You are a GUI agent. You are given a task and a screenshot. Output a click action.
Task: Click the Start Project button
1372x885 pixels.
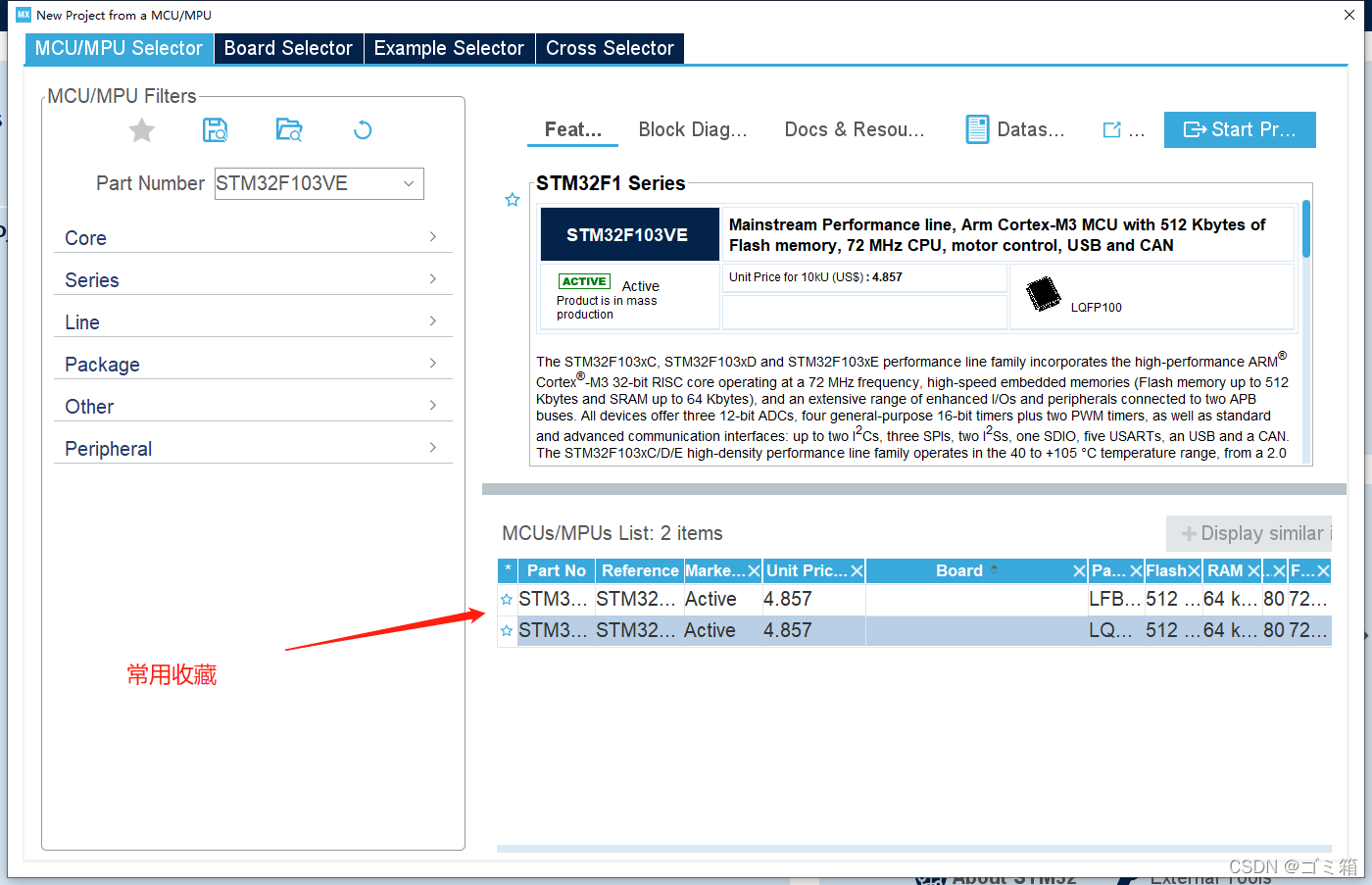point(1240,129)
